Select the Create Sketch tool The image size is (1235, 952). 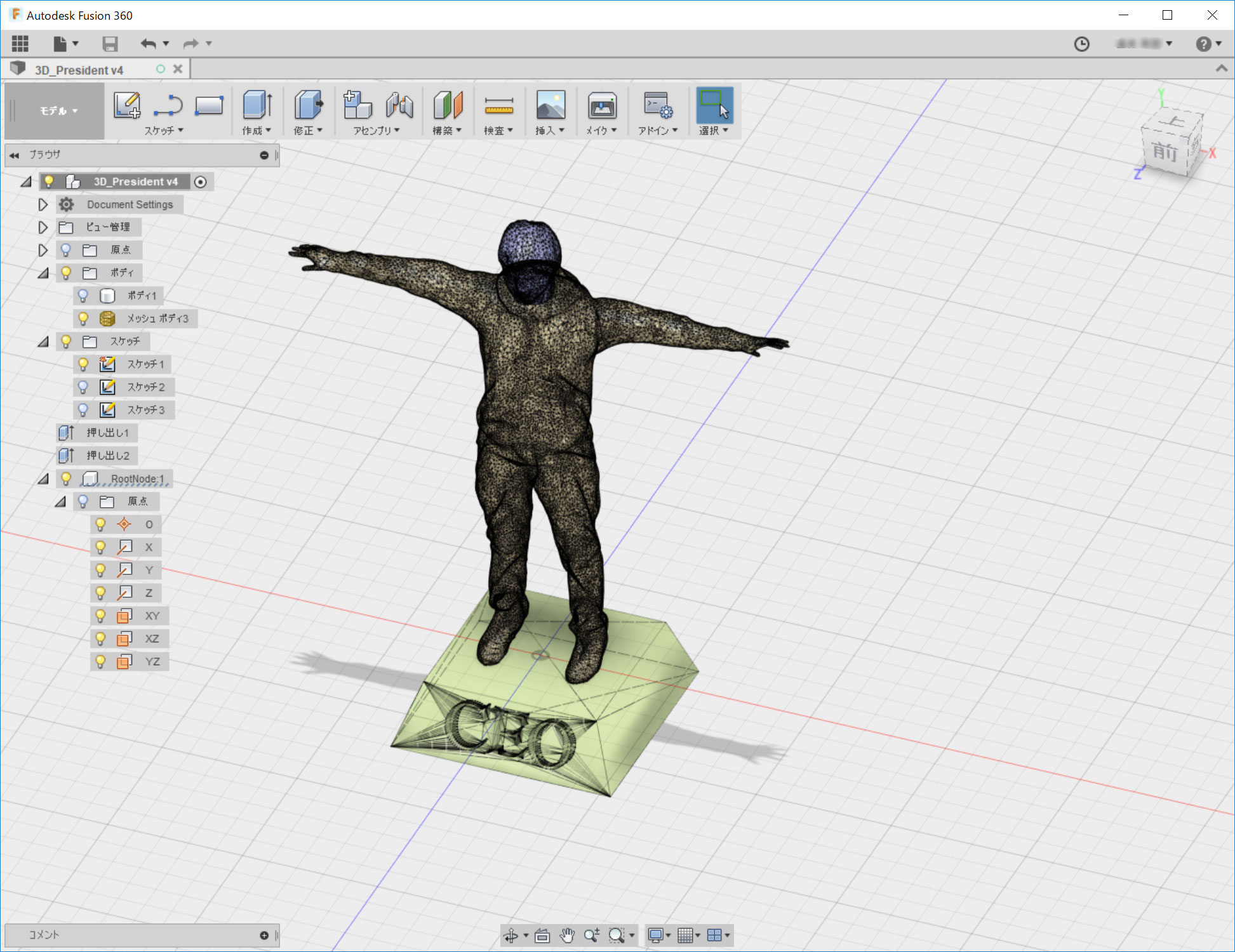tap(127, 105)
